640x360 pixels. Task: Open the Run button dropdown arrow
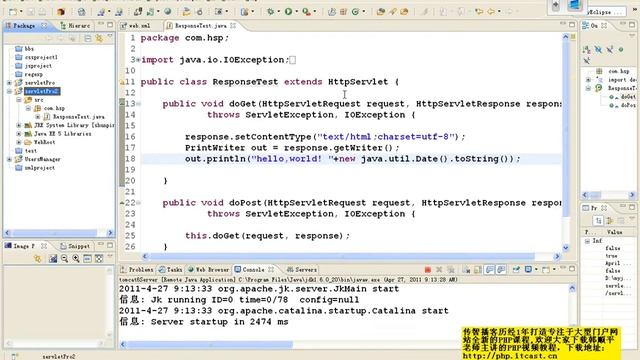click(296, 12)
